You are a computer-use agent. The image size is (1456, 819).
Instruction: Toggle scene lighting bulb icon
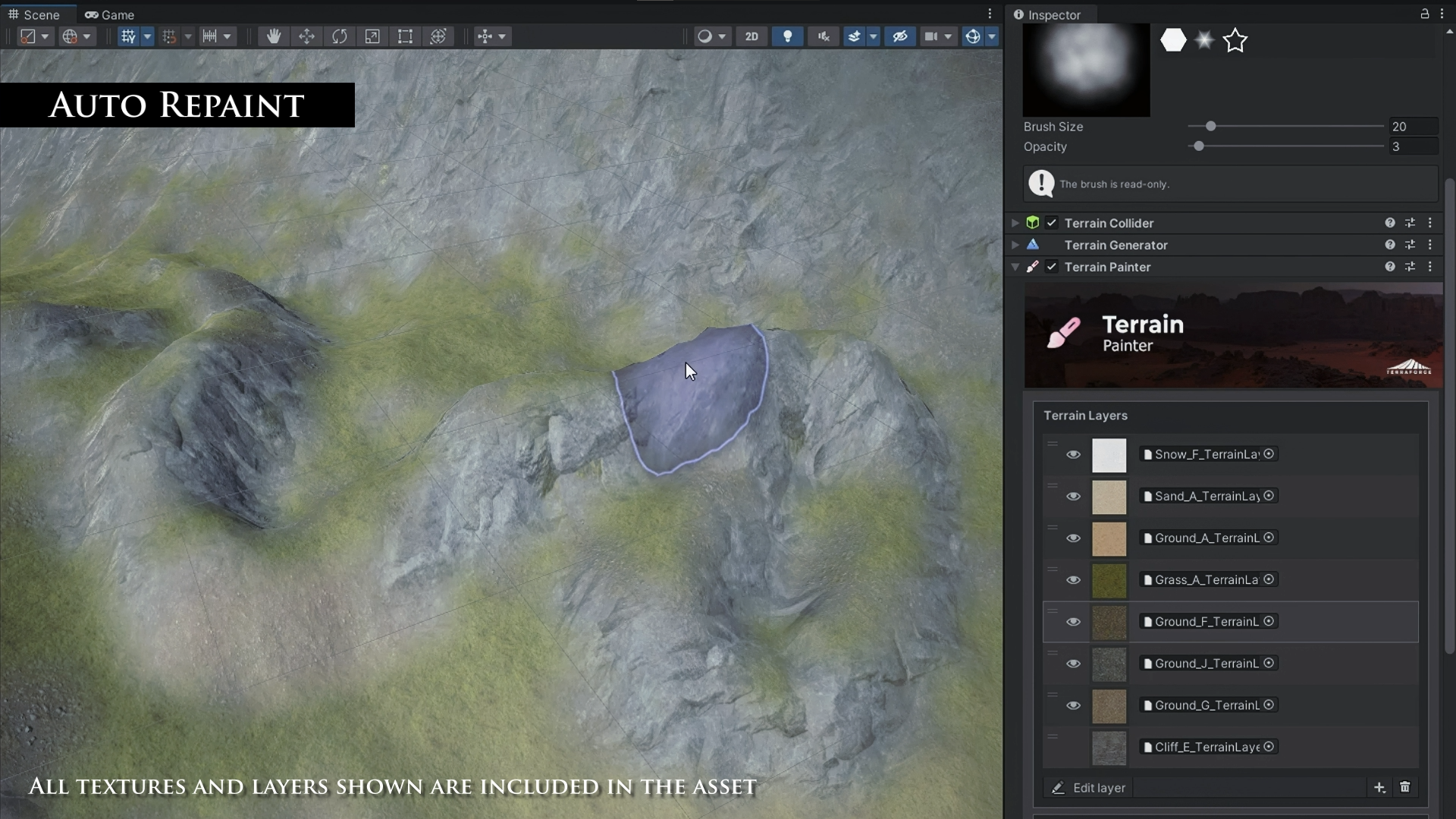click(x=787, y=36)
